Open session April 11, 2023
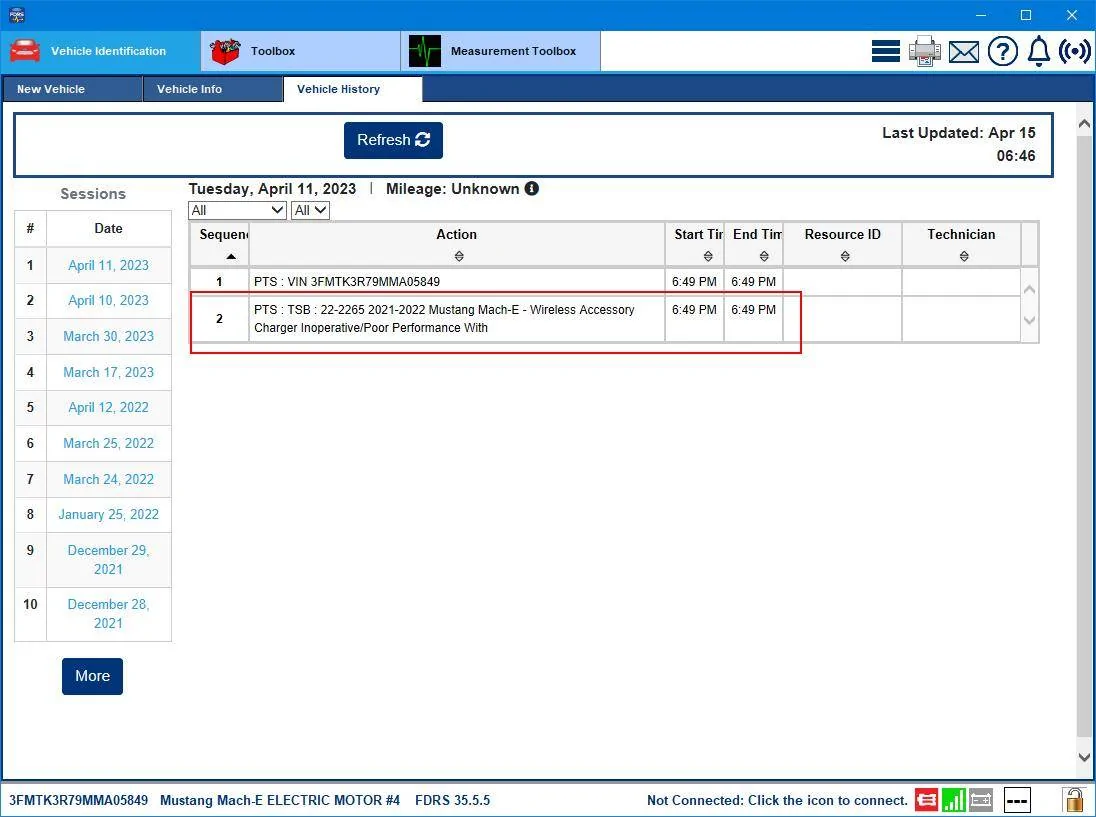This screenshot has height=817, width=1096. click(x=108, y=266)
